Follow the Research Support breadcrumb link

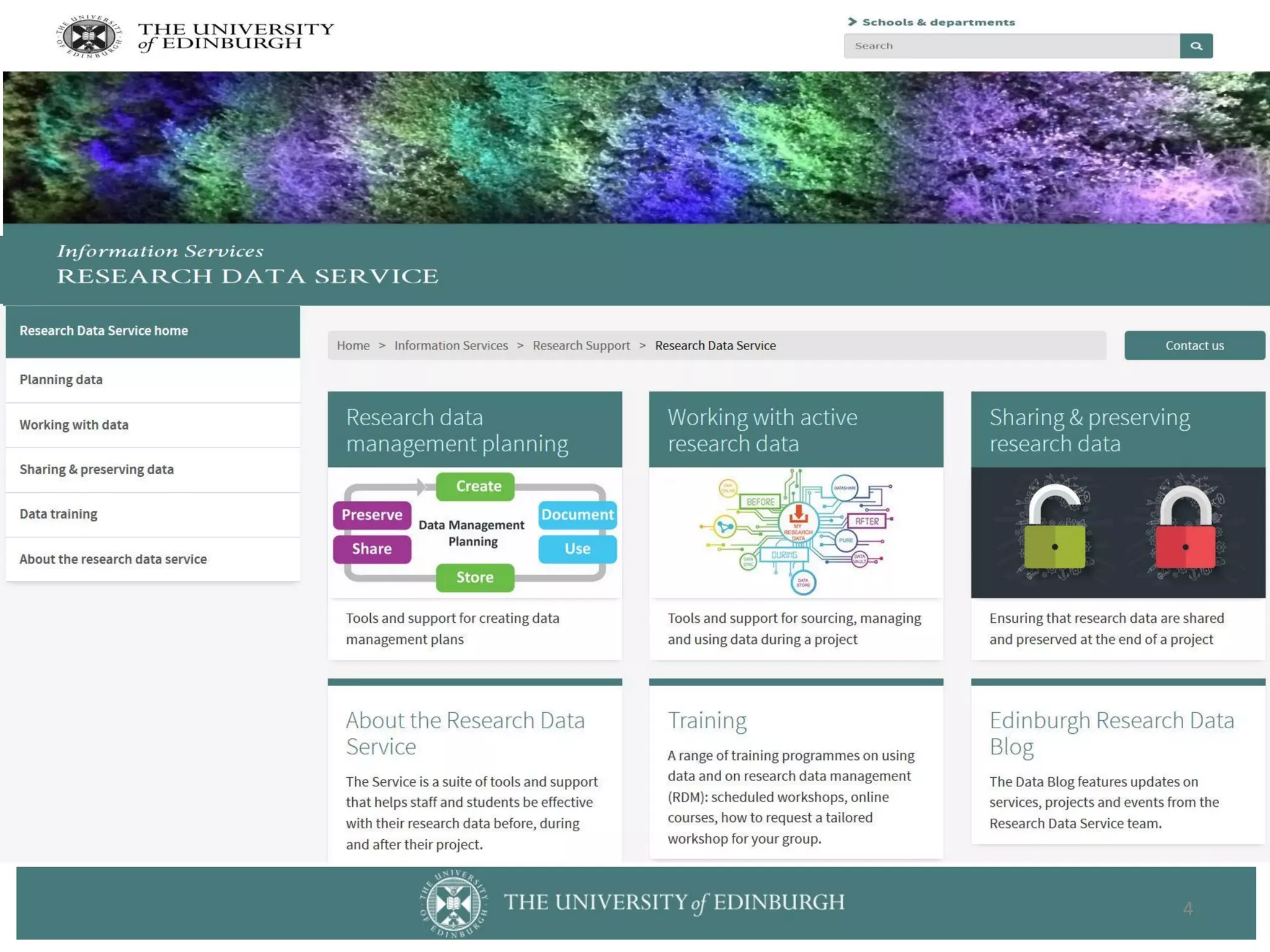pyautogui.click(x=581, y=346)
